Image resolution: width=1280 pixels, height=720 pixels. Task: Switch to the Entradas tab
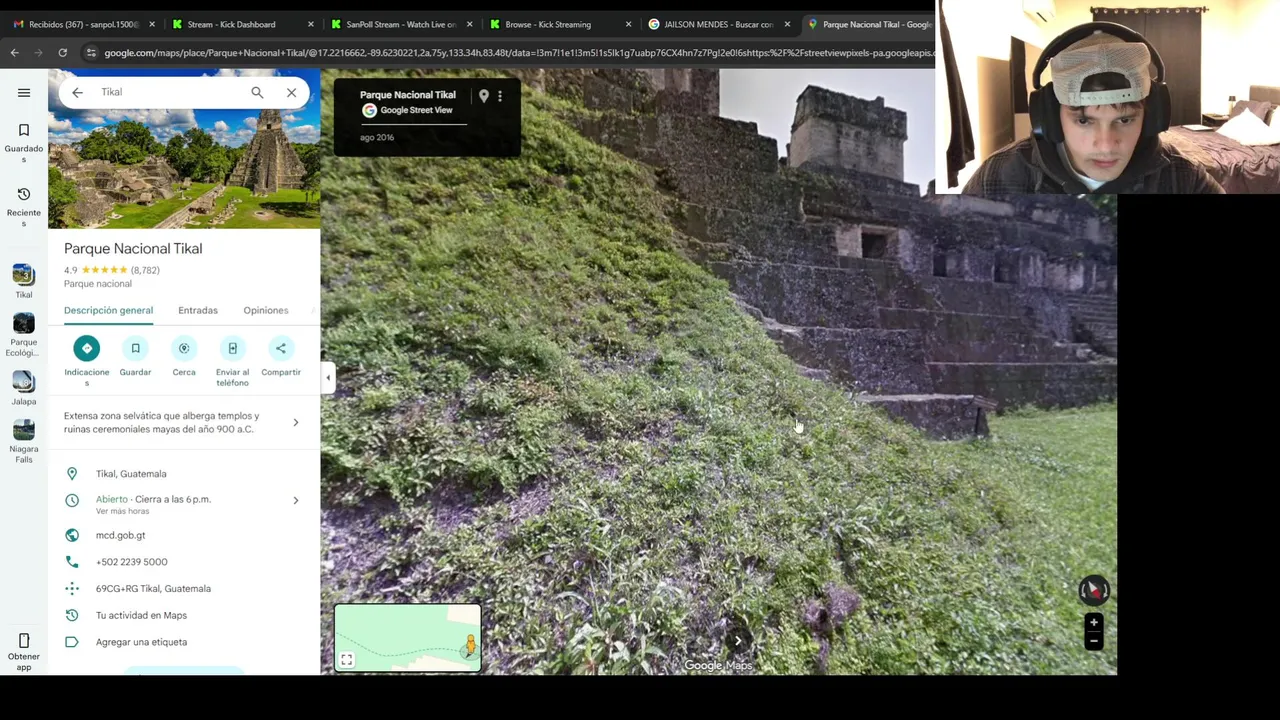click(198, 310)
